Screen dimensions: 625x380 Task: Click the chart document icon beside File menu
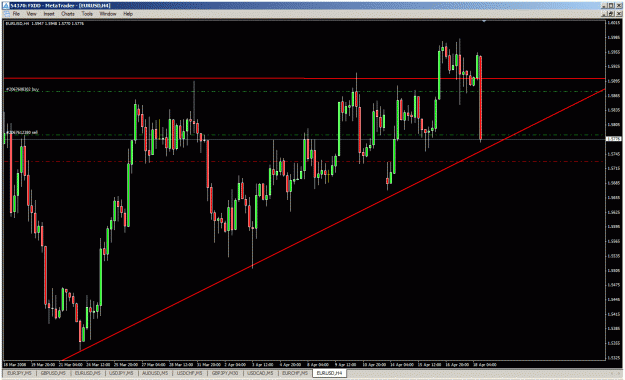pos(6,14)
